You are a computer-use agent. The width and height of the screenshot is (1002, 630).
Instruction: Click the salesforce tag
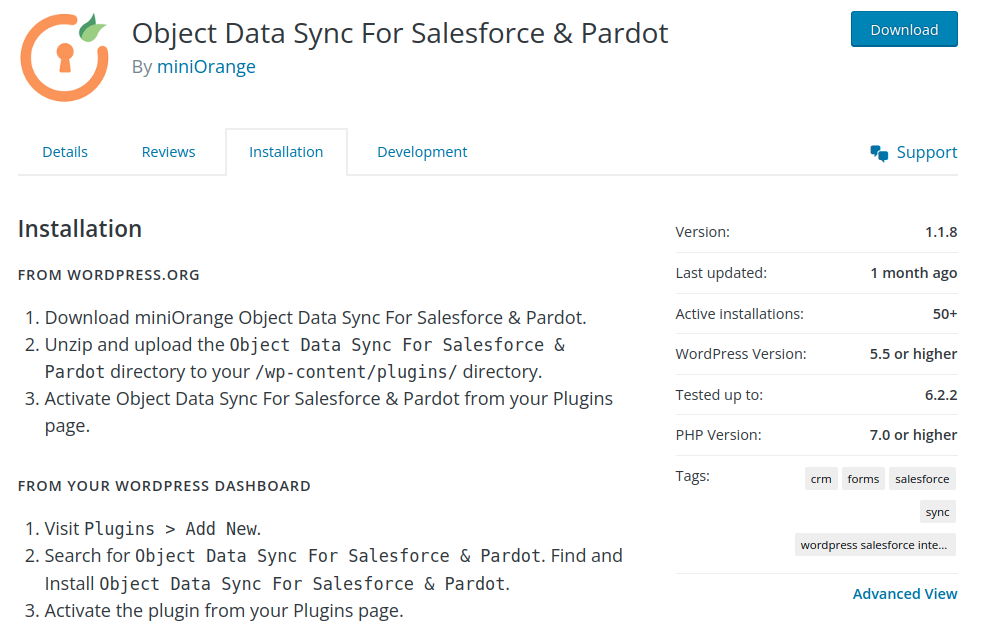922,478
